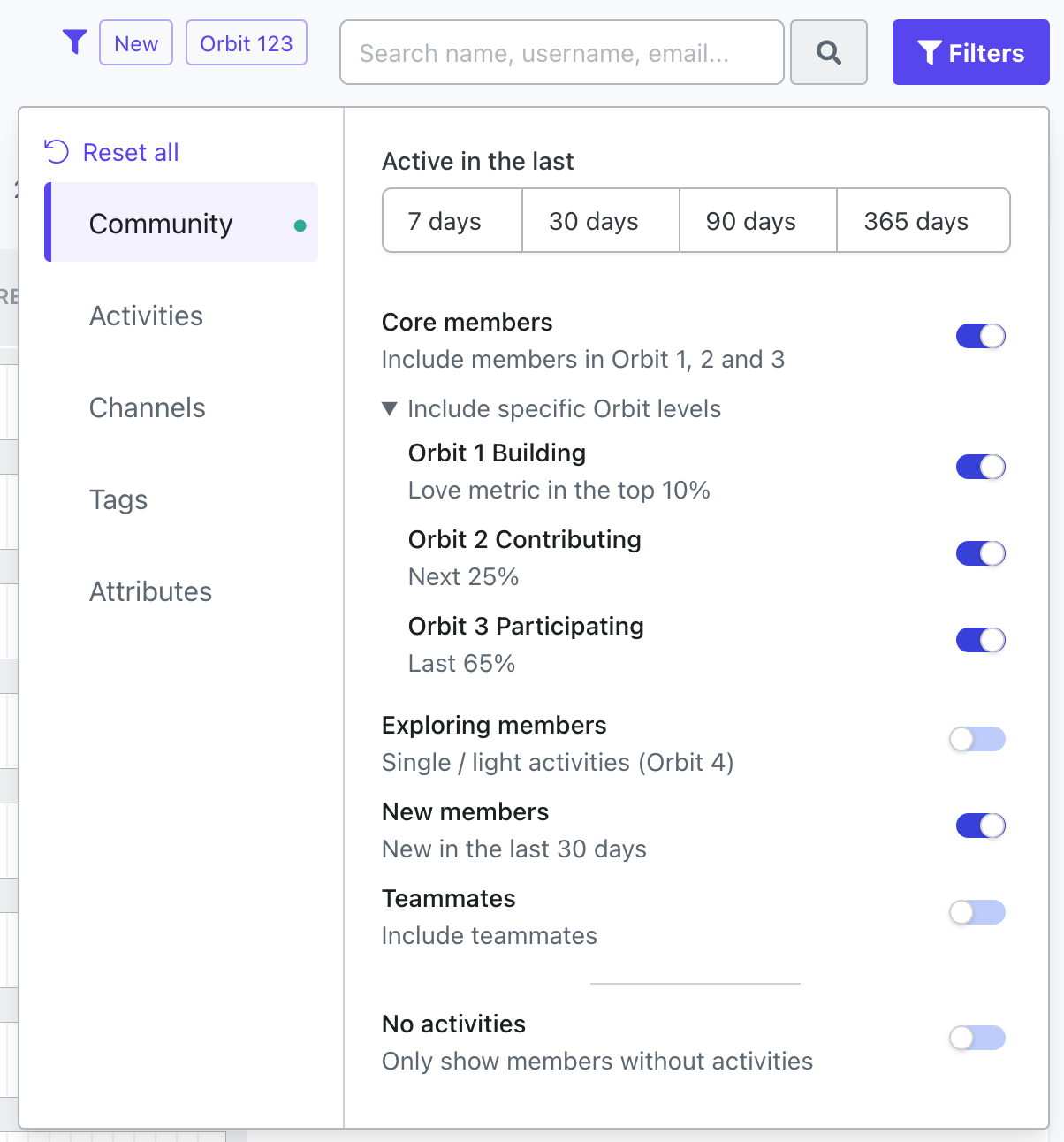1064x1142 pixels.
Task: Focus the Search name, username, email field
Action: click(x=562, y=53)
